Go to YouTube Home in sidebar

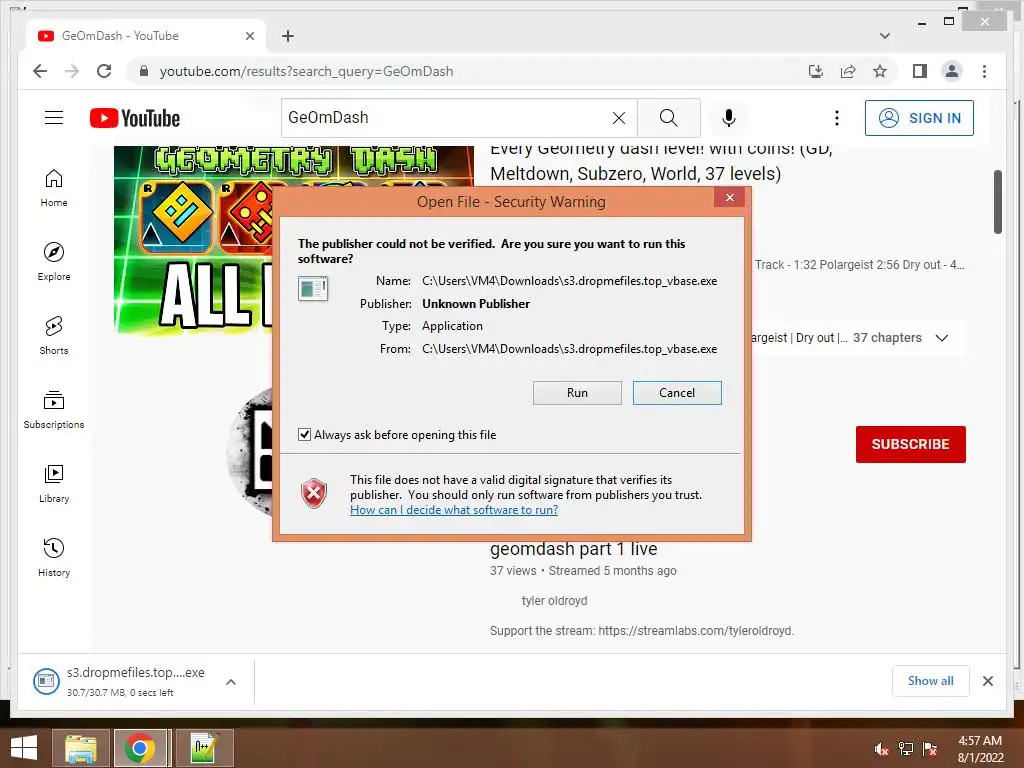(54, 188)
